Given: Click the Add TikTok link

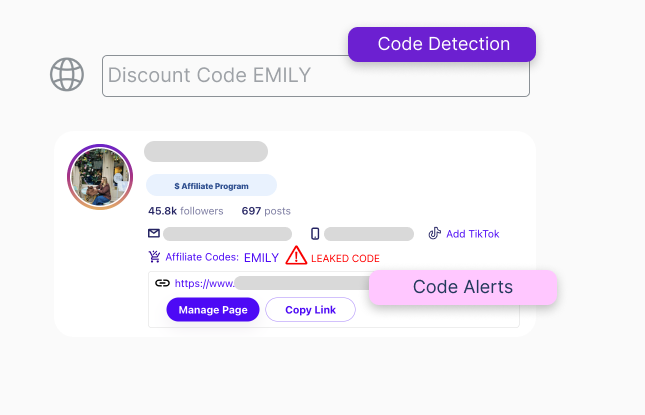Looking at the screenshot, I should point(472,234).
